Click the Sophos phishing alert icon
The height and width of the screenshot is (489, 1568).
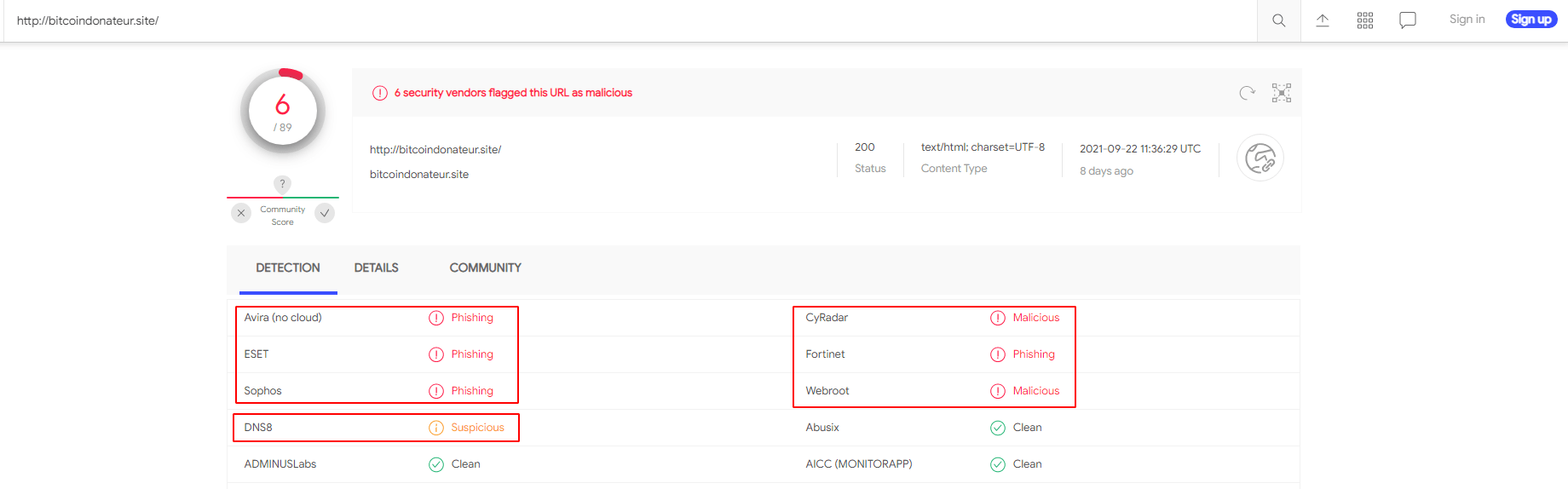coord(436,391)
